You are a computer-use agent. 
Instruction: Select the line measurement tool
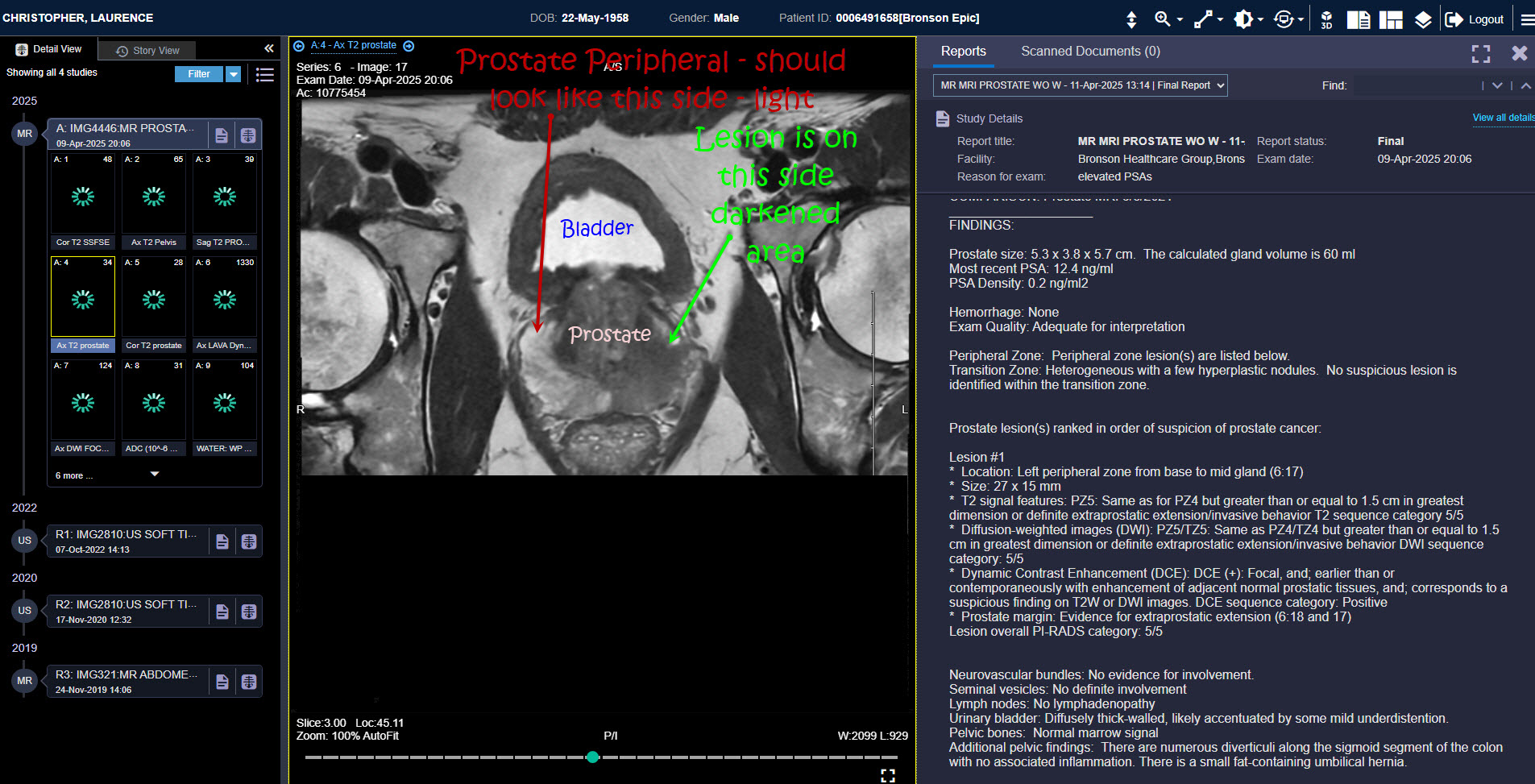coord(1203,19)
